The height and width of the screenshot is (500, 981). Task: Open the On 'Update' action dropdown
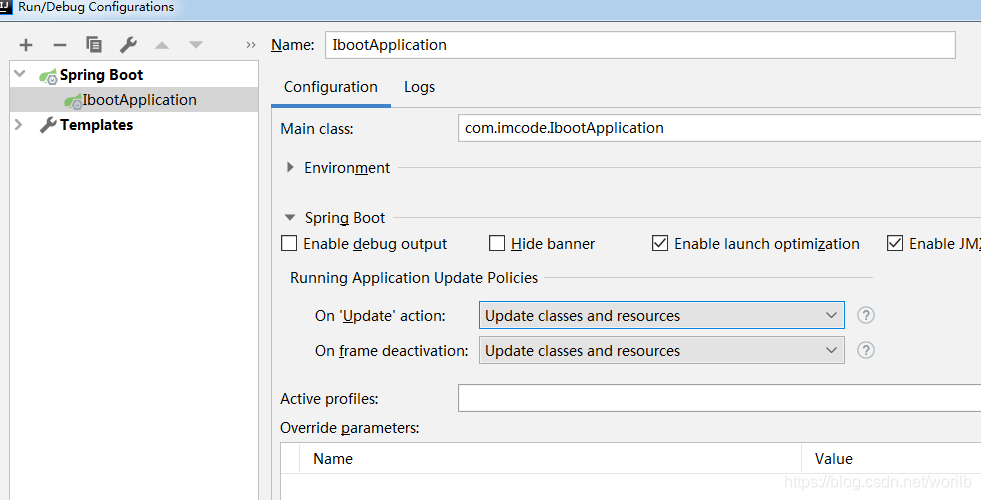coord(661,315)
